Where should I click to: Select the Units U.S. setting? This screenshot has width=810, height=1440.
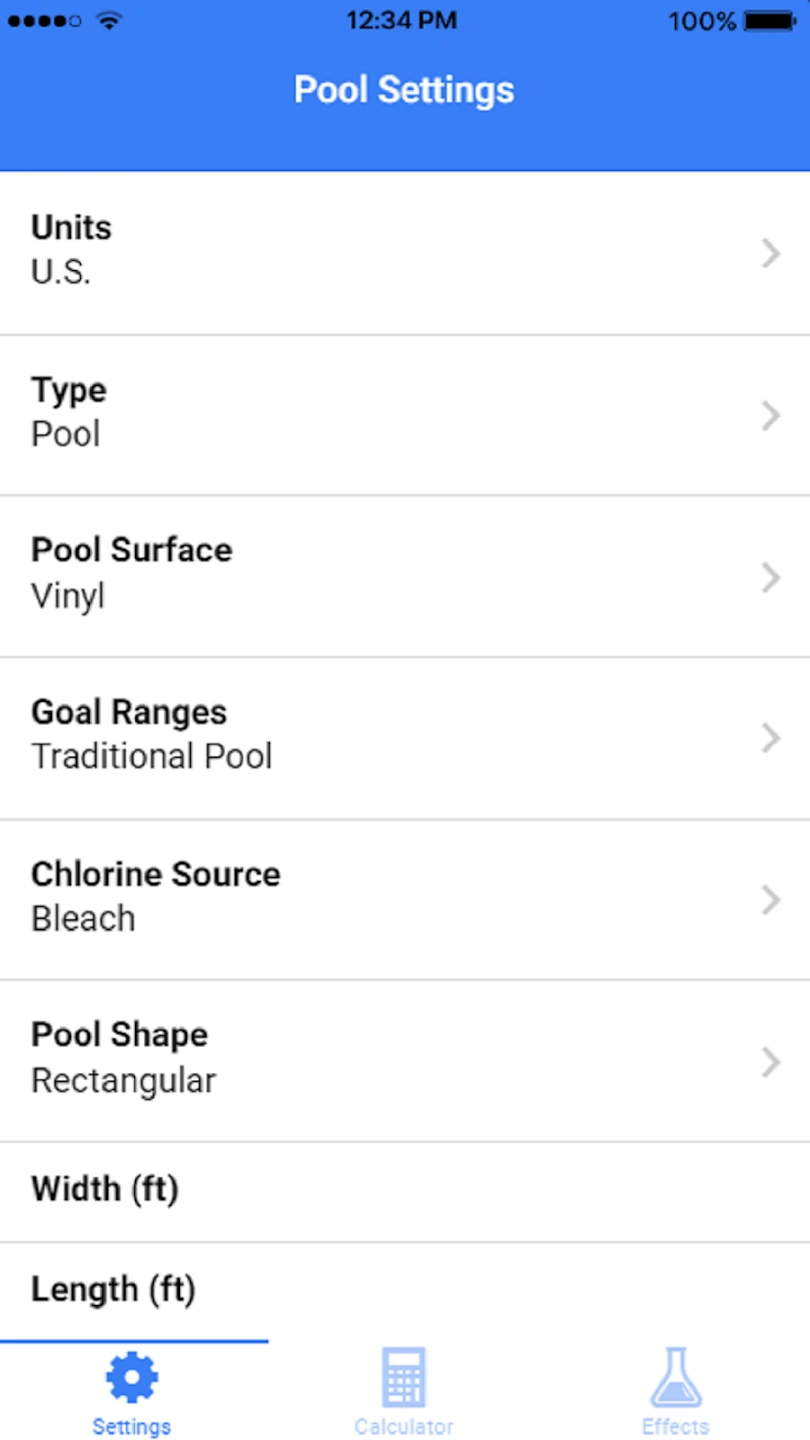pyautogui.click(x=61, y=272)
